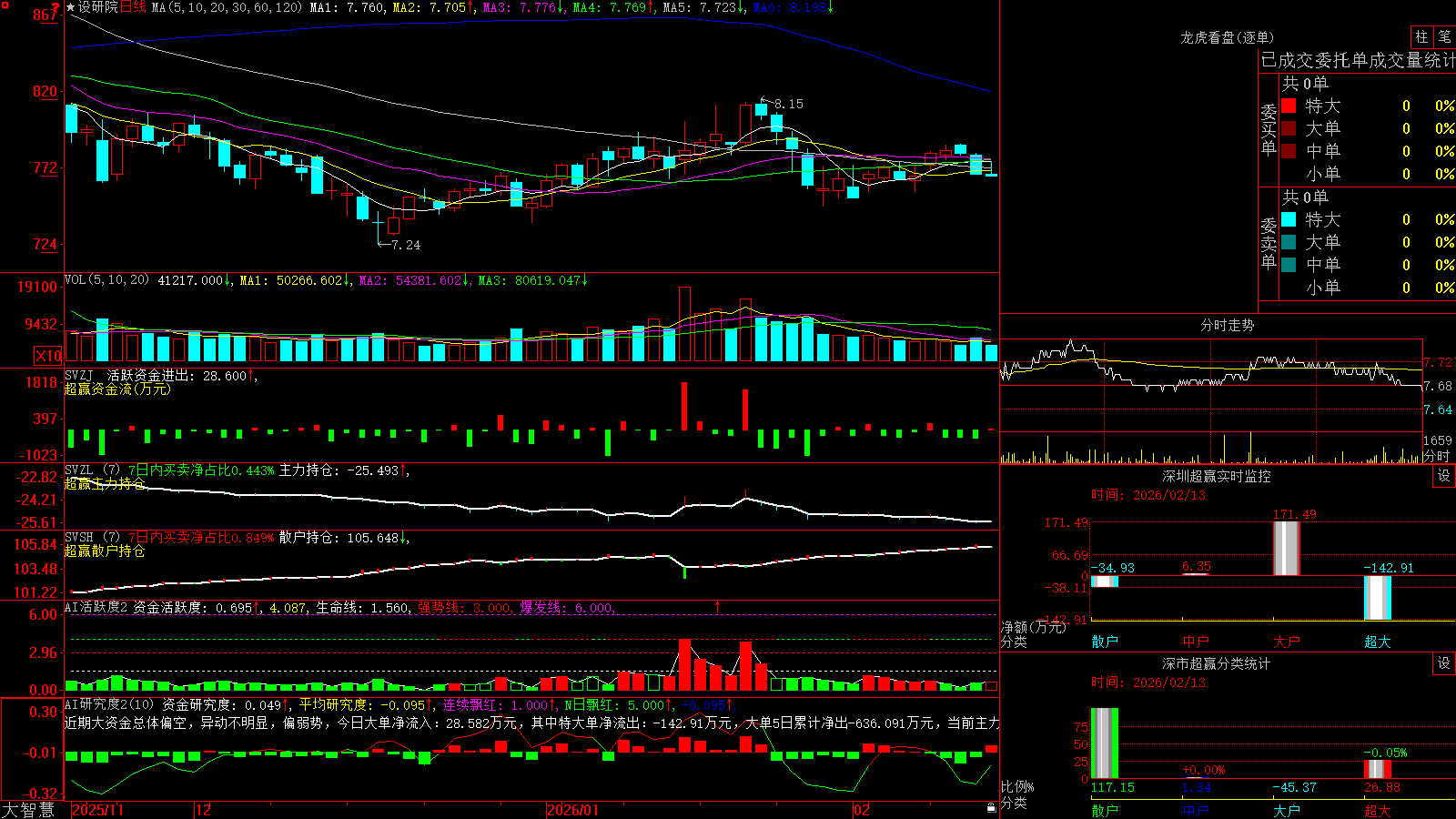Click the star icon before 设研院
This screenshot has height=819, width=1456.
coord(71,7)
